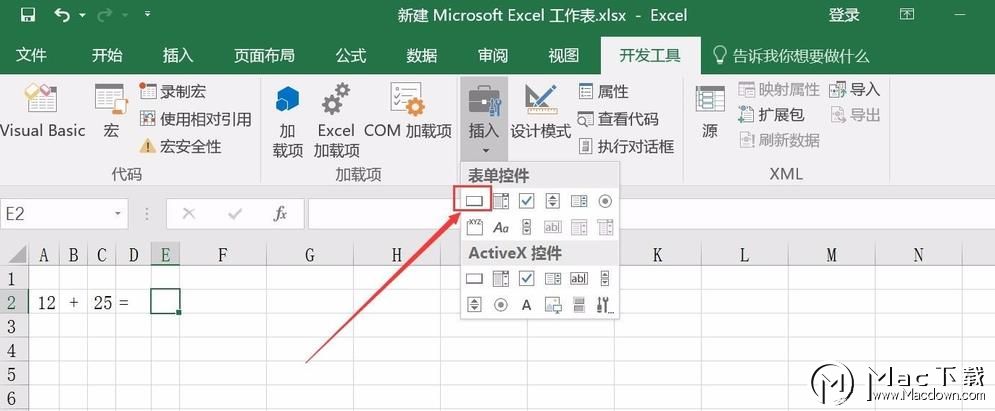Switch to the 页面布局 tab
Viewport: 995px width, 411px height.
point(264,56)
